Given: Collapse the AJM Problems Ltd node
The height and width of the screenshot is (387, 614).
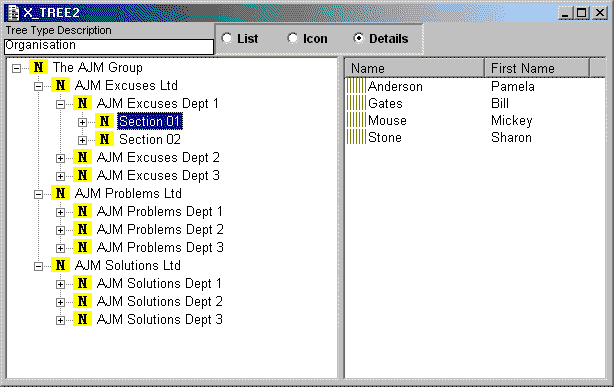Looking at the screenshot, I should click(x=38, y=195).
